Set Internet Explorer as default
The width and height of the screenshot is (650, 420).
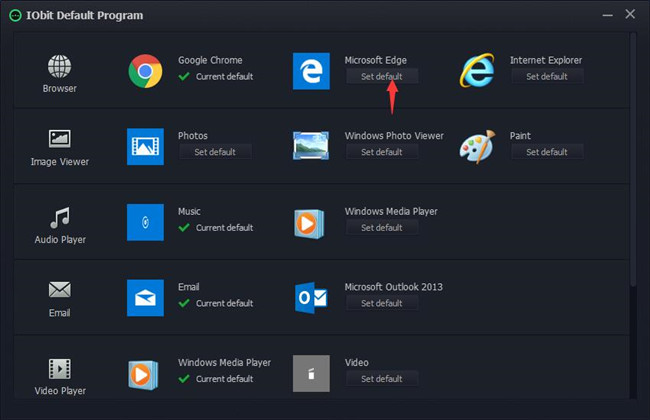547,76
